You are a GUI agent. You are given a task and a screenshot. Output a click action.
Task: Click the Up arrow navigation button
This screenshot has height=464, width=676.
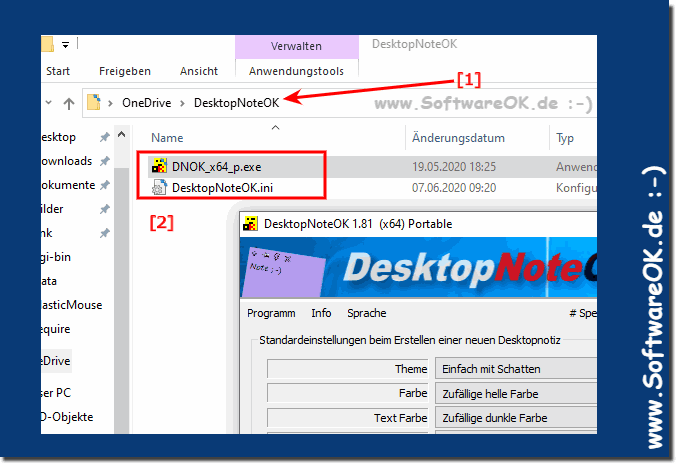click(x=69, y=103)
